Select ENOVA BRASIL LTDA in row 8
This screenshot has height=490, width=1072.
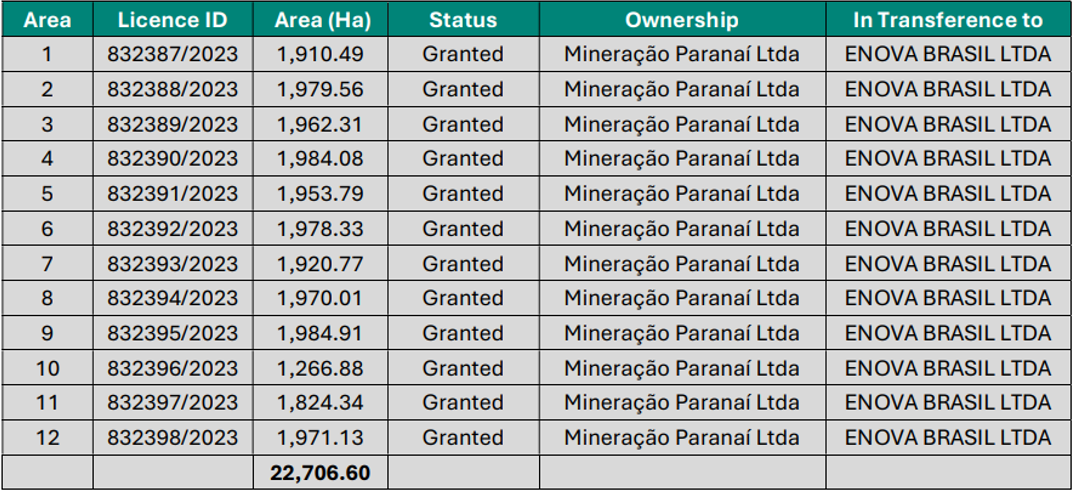(948, 298)
